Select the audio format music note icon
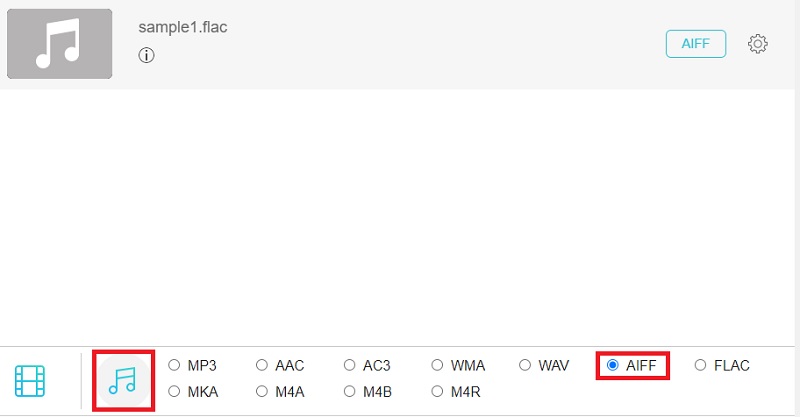This screenshot has width=800, height=417. [123, 380]
